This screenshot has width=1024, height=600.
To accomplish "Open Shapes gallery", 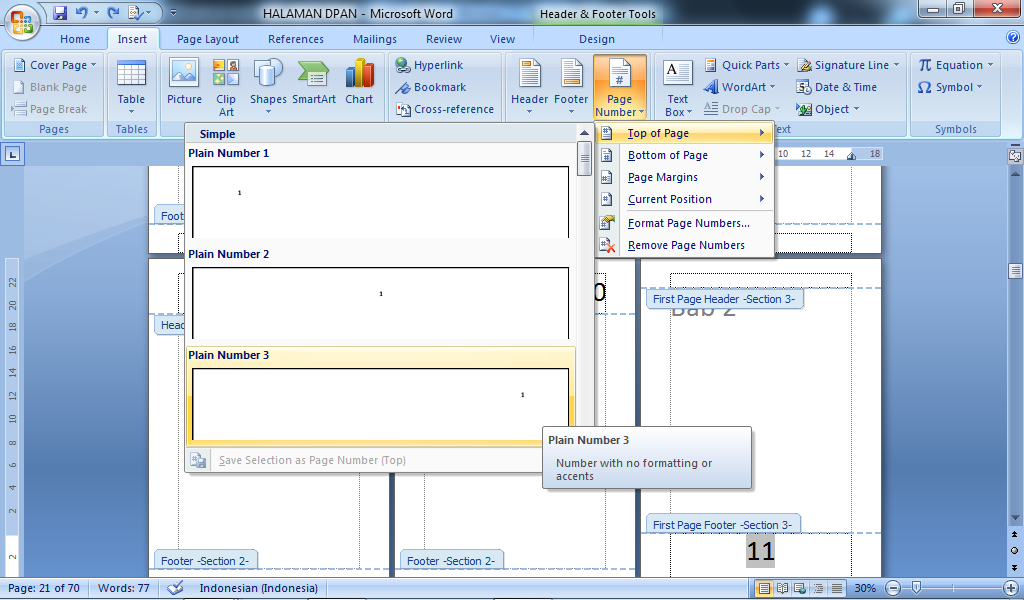I will [x=268, y=87].
